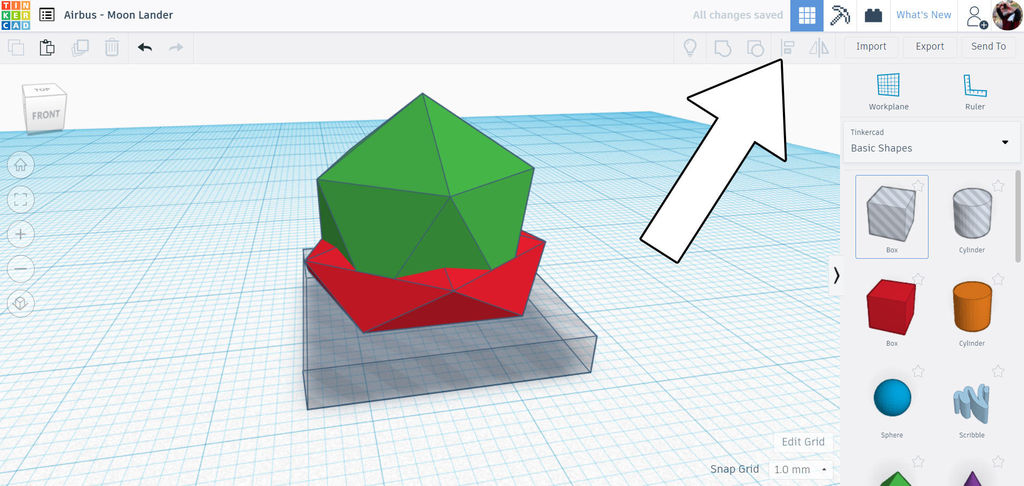Image resolution: width=1024 pixels, height=486 pixels.
Task: Click the Show All lightbulb icon
Action: click(x=690, y=47)
